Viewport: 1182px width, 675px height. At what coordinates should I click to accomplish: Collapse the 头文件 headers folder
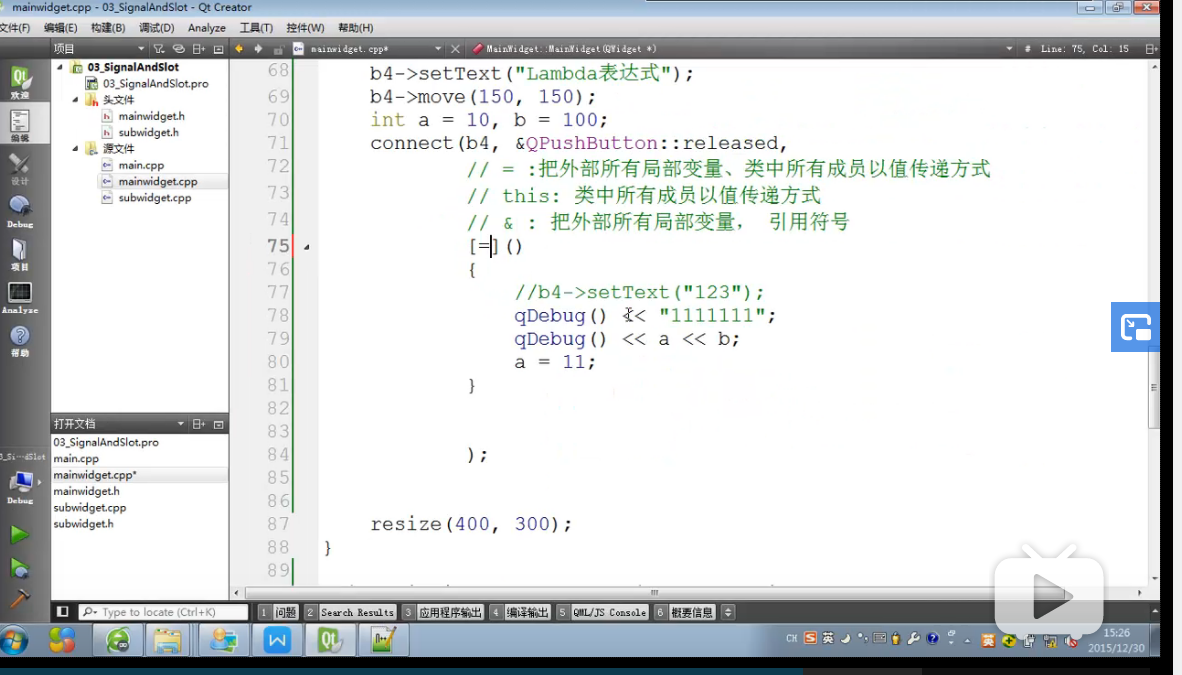point(75,100)
